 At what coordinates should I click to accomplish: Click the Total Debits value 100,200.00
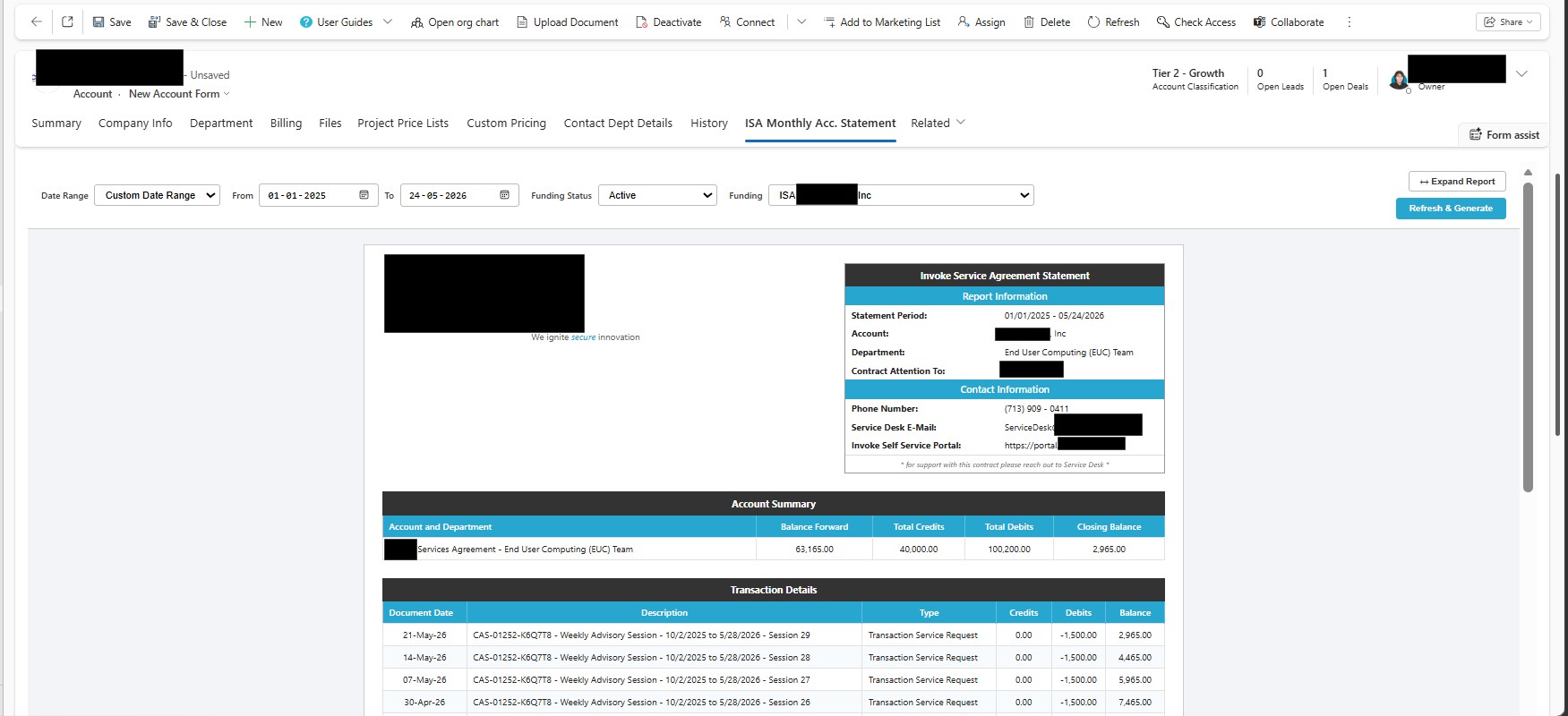coord(1009,550)
